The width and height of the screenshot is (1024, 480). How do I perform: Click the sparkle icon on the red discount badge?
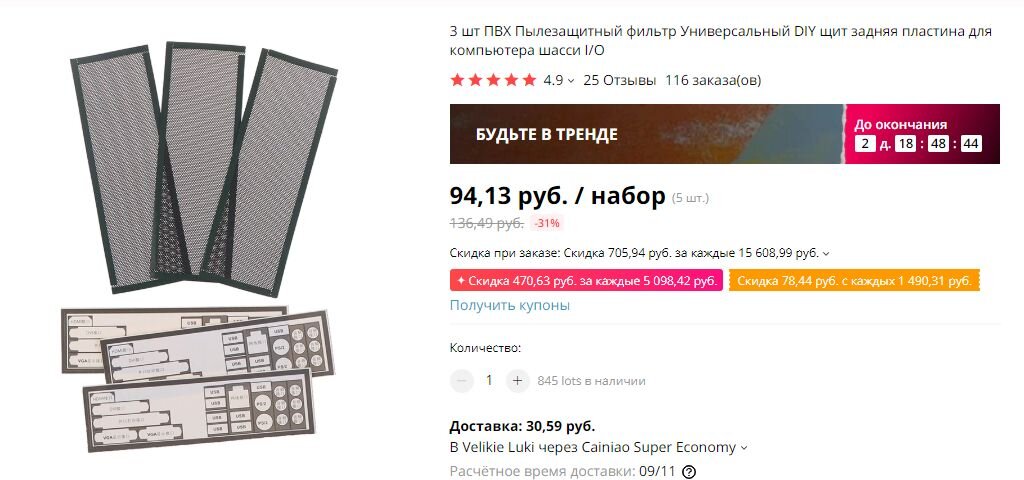[461, 281]
